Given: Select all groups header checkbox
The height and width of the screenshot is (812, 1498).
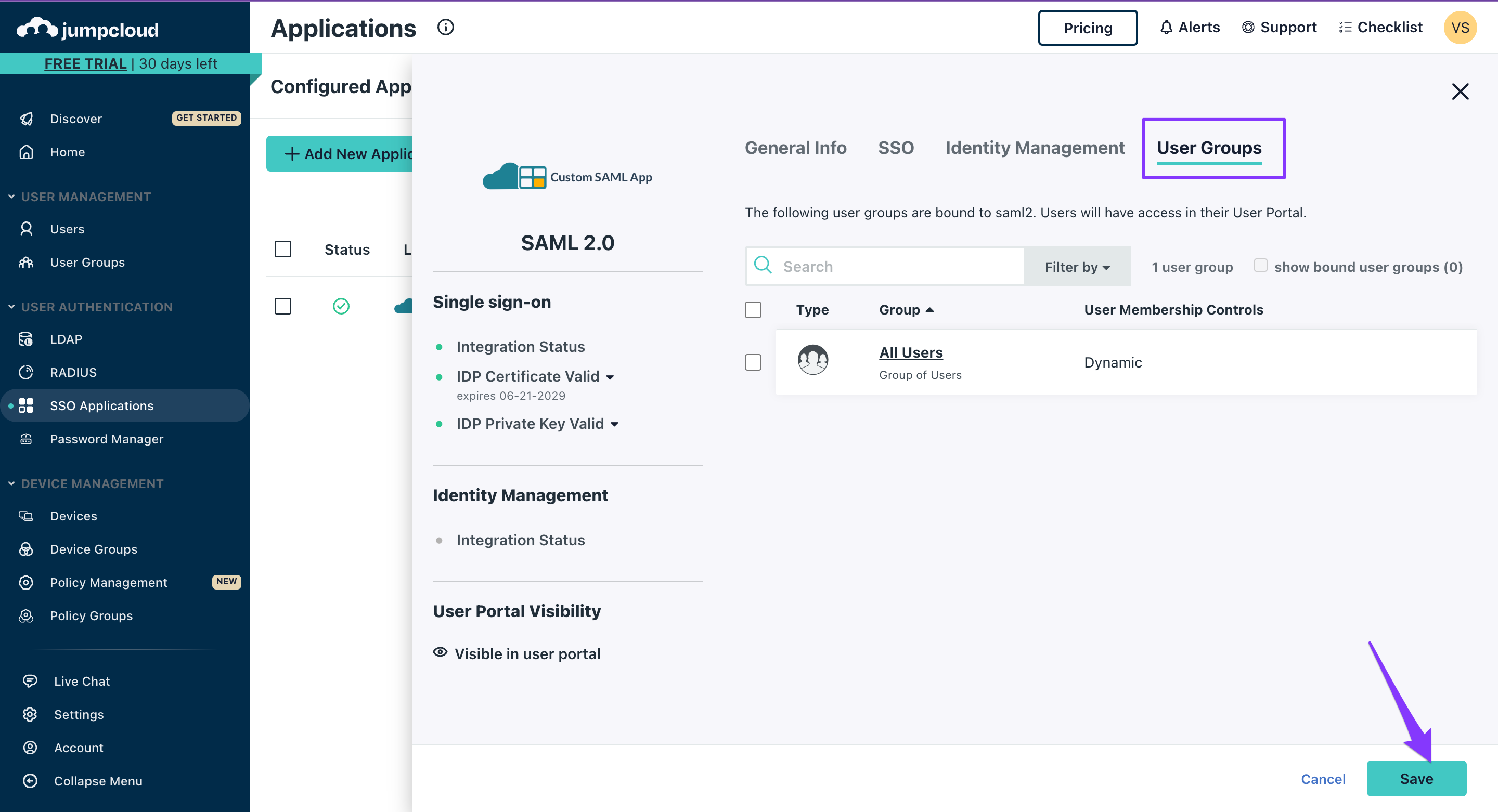Looking at the screenshot, I should click(x=753, y=310).
